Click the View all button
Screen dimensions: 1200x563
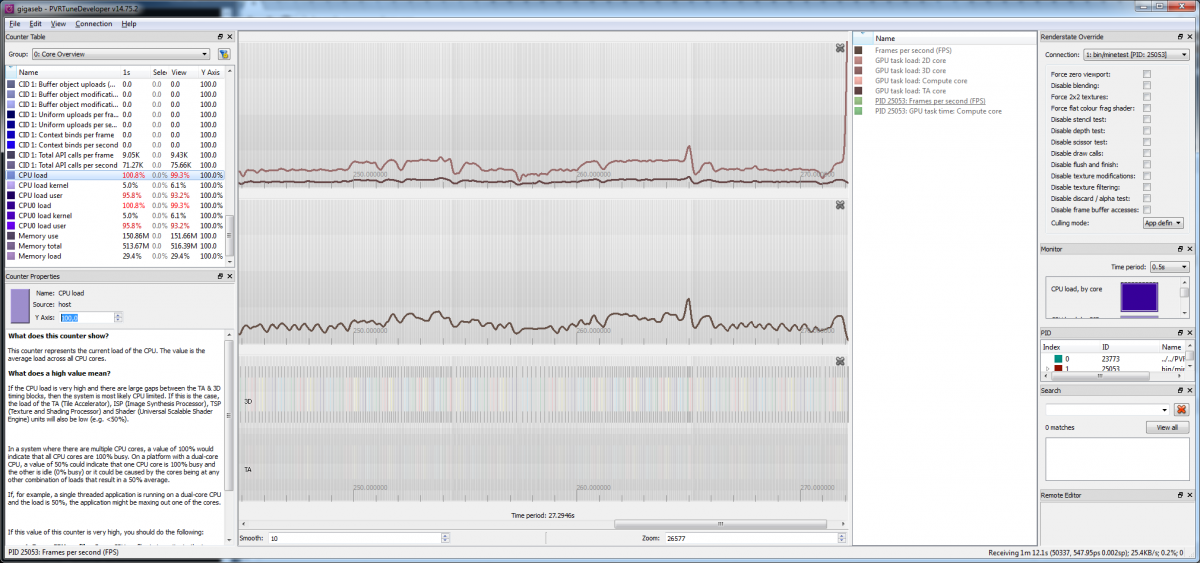[x=1167, y=427]
